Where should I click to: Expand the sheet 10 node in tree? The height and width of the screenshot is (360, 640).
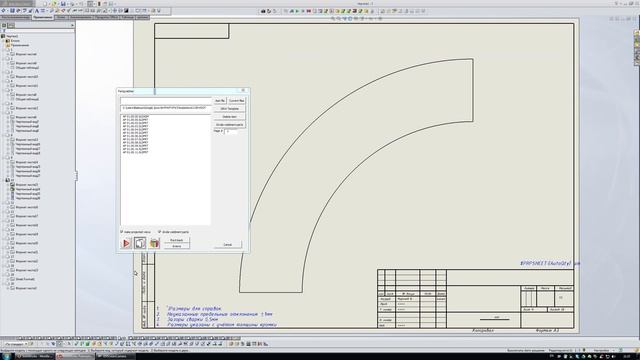tap(7, 180)
